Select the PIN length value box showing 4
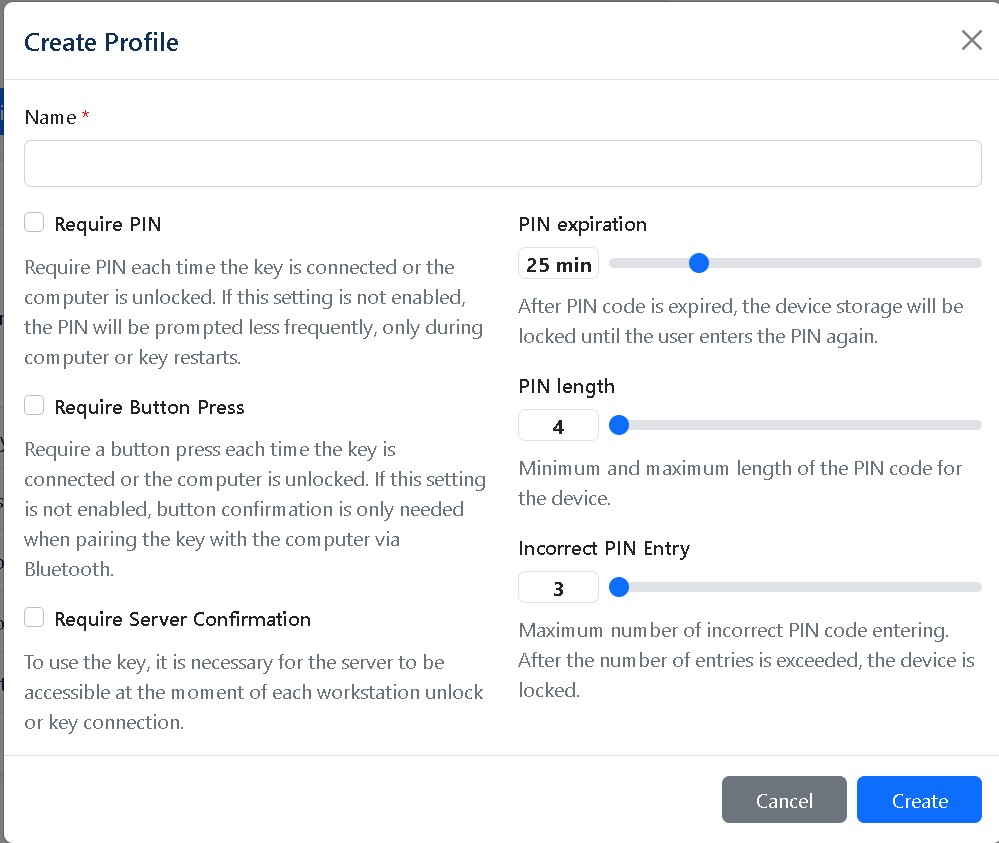999x843 pixels. [558, 426]
